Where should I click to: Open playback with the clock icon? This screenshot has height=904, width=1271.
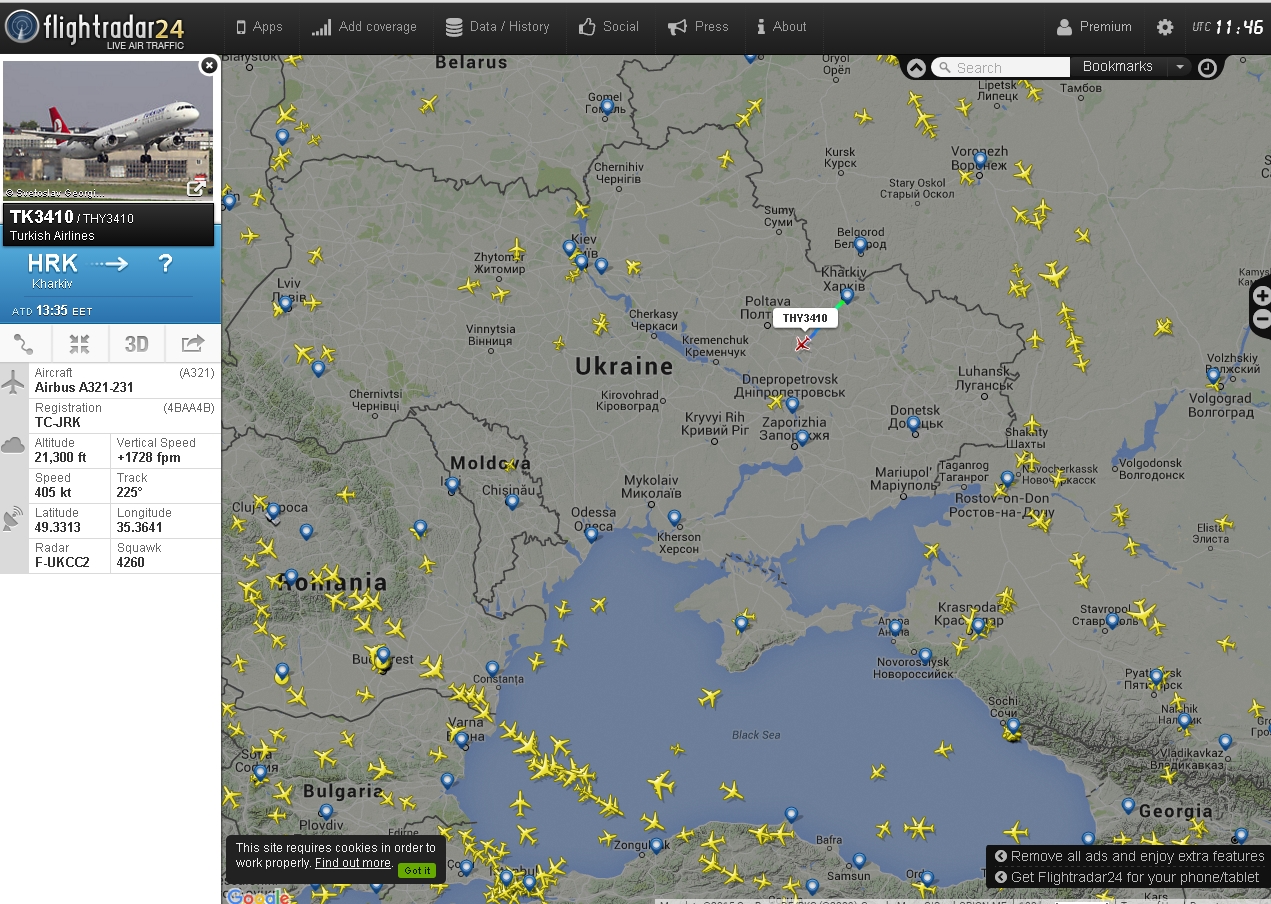point(1207,68)
